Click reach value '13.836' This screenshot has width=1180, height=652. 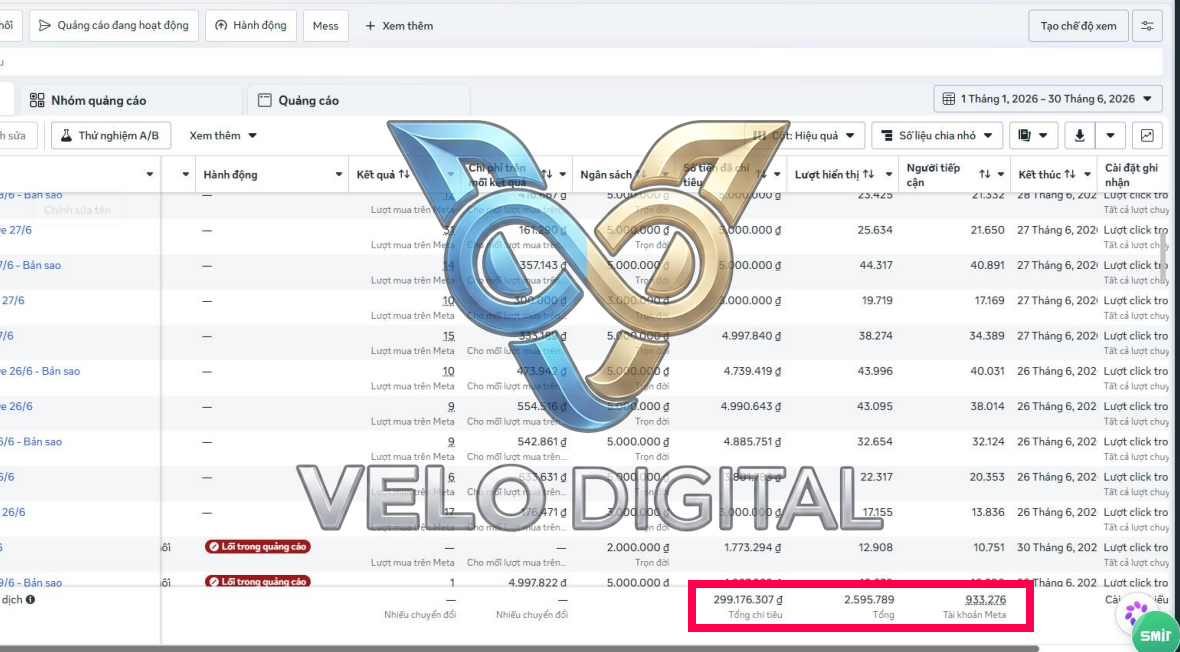pos(988,512)
